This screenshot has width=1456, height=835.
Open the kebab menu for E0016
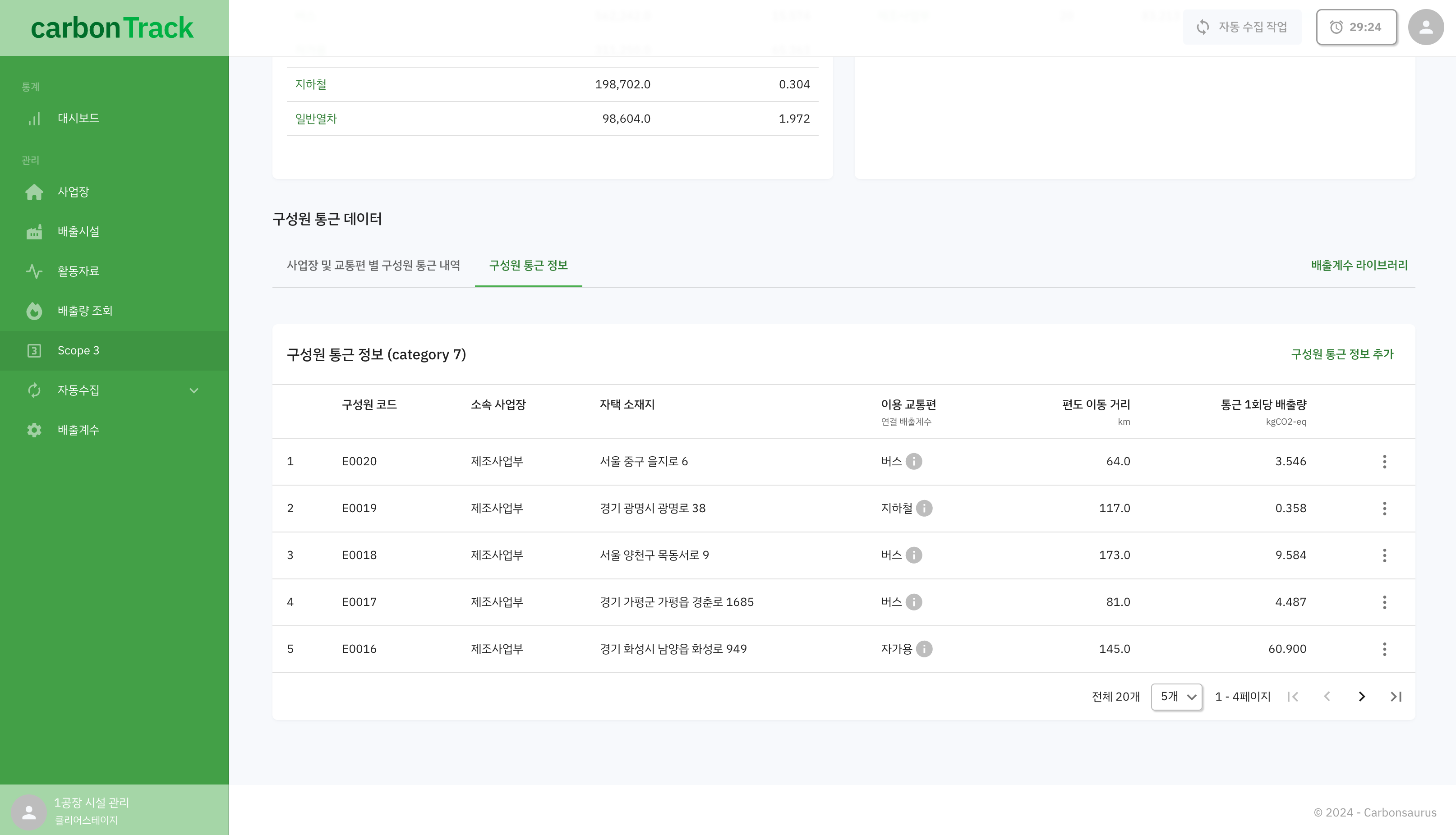(x=1384, y=650)
